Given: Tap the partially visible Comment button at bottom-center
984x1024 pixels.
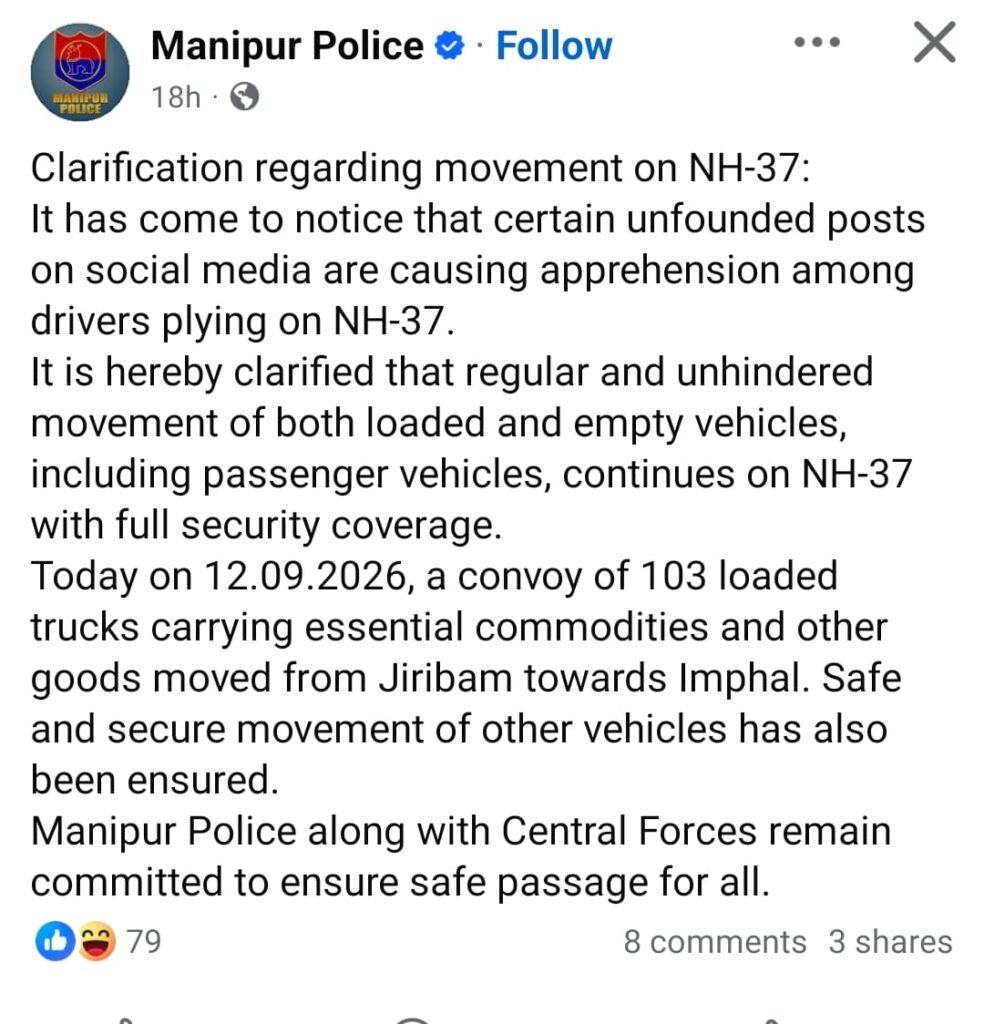Looking at the screenshot, I should coord(411,1019).
